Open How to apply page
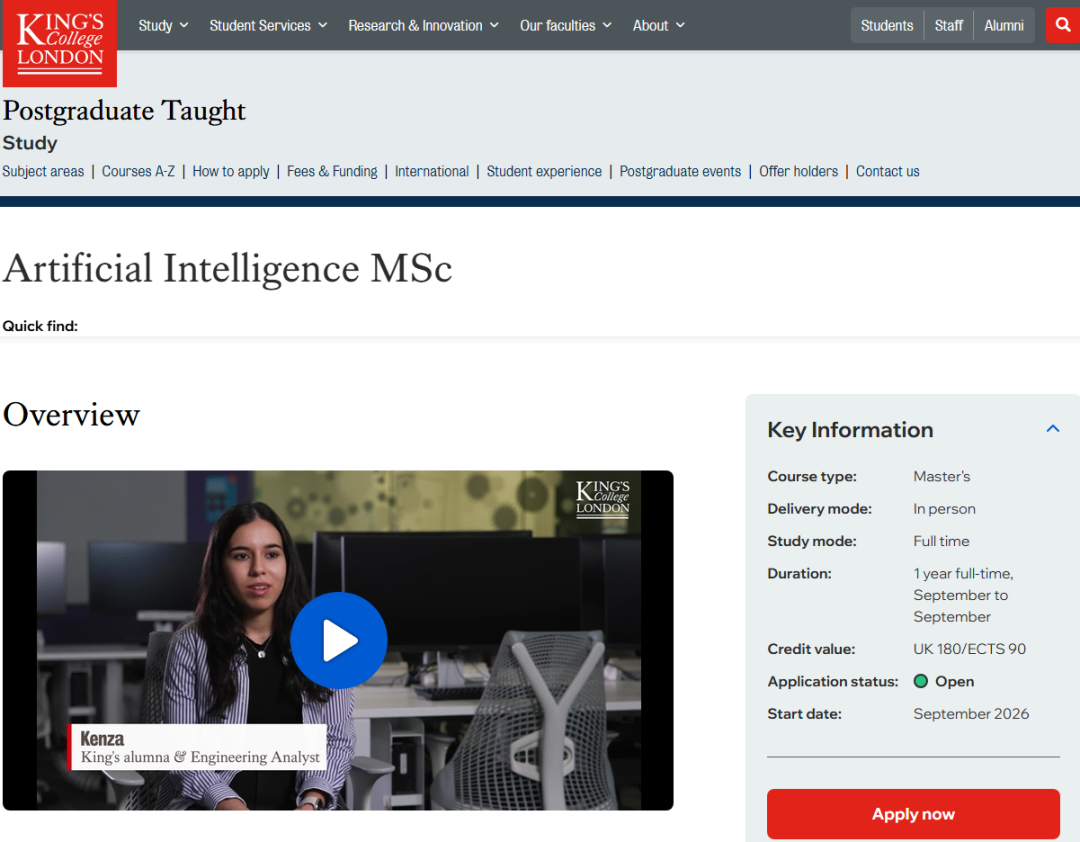The image size is (1080, 842). click(231, 171)
